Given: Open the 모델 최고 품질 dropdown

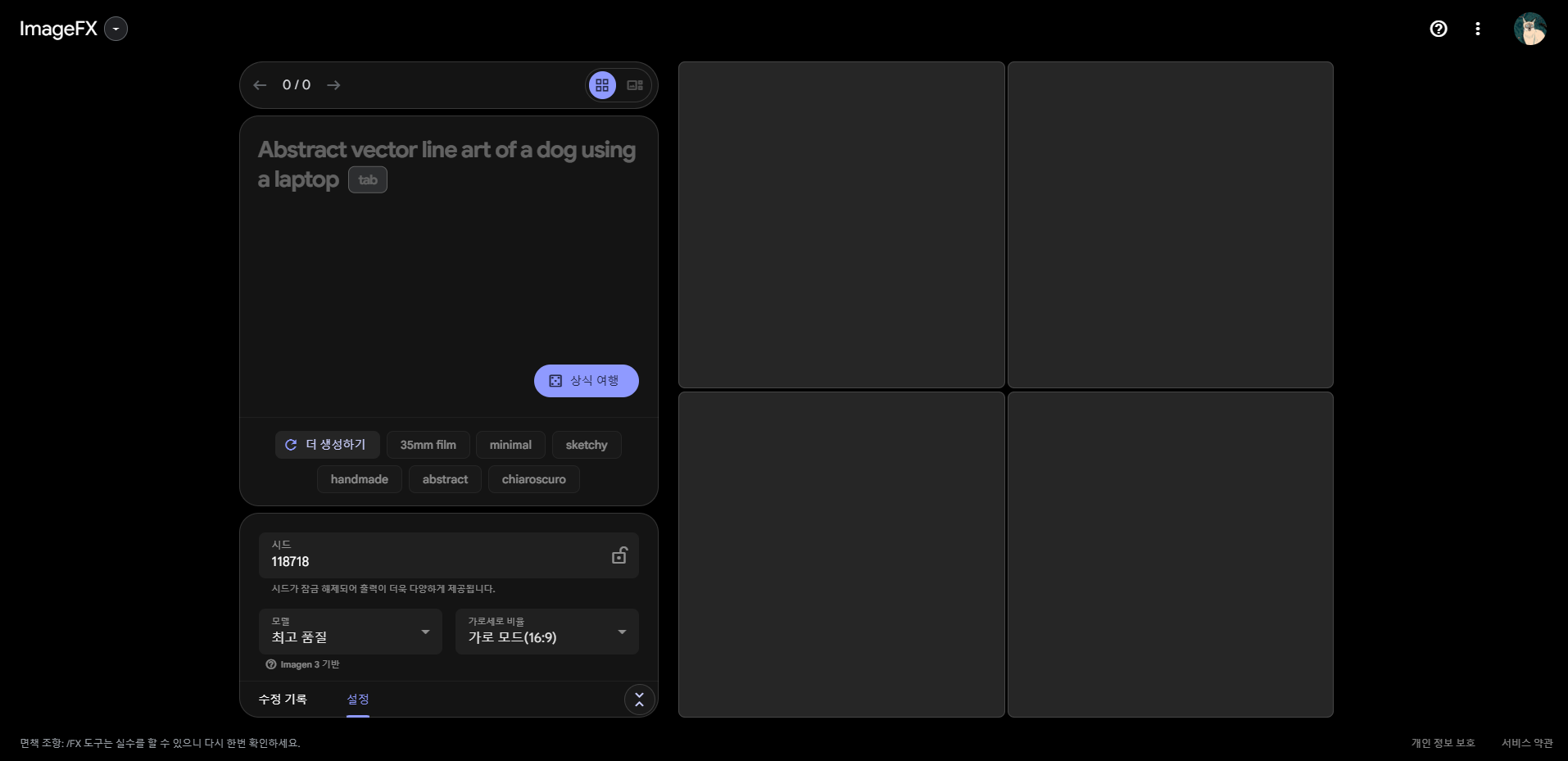Looking at the screenshot, I should 351,632.
